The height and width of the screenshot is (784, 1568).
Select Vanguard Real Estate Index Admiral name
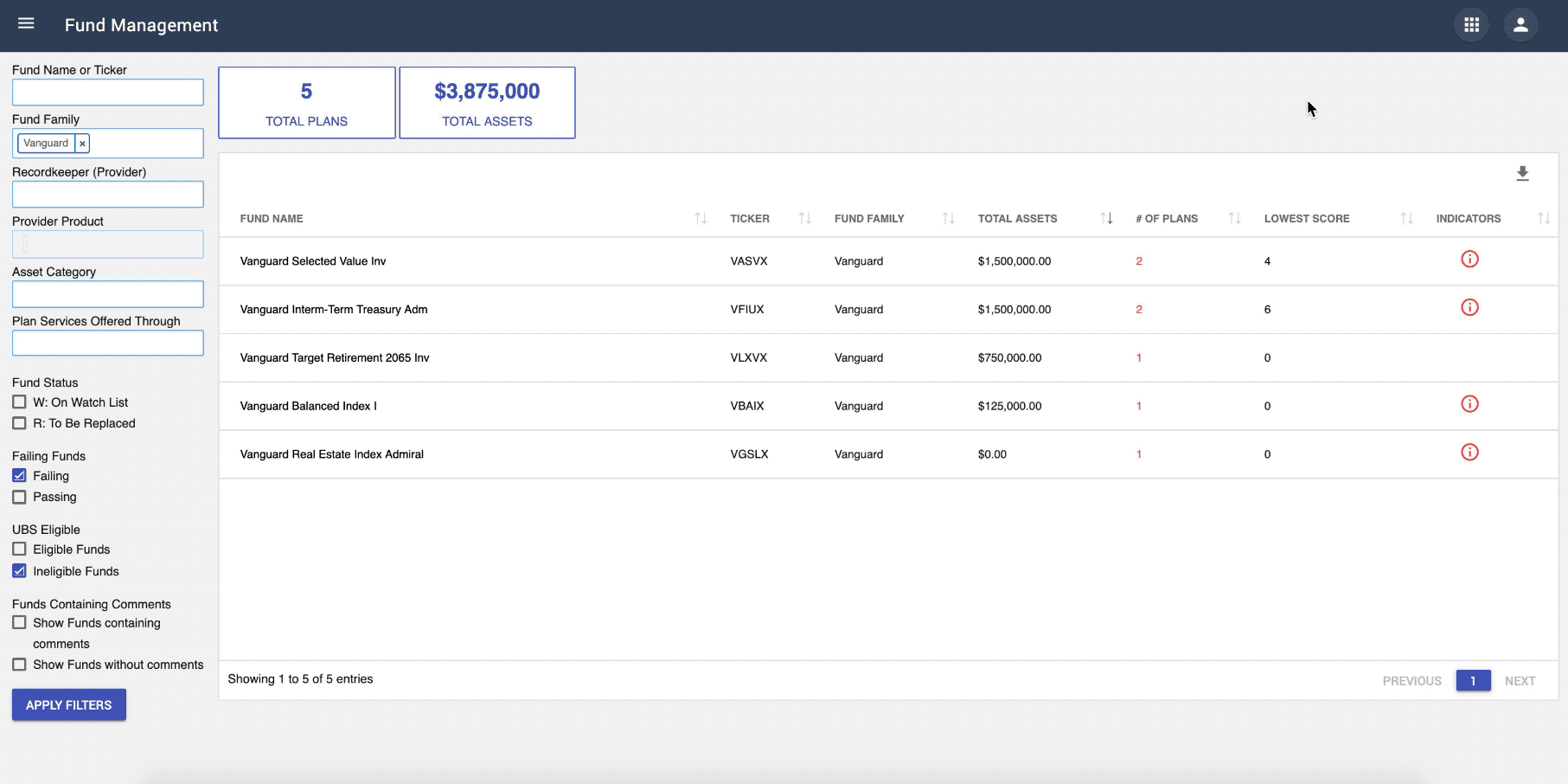(332, 454)
